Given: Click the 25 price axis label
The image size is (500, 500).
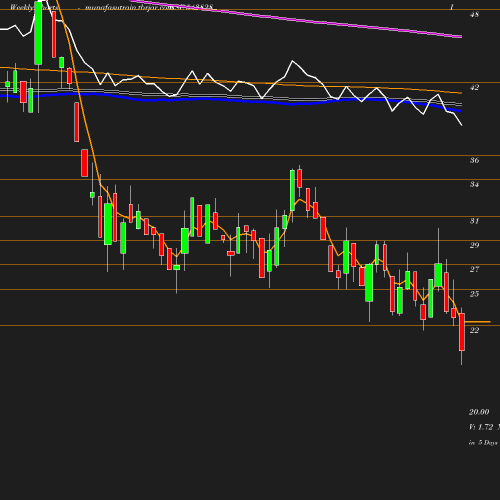Looking at the screenshot, I should [x=474, y=294].
